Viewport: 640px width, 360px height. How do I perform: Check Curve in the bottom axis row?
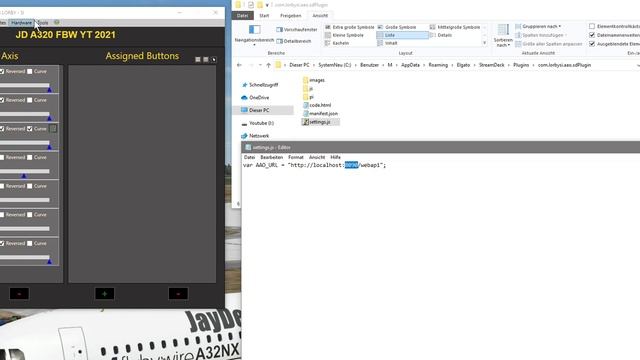(x=30, y=243)
